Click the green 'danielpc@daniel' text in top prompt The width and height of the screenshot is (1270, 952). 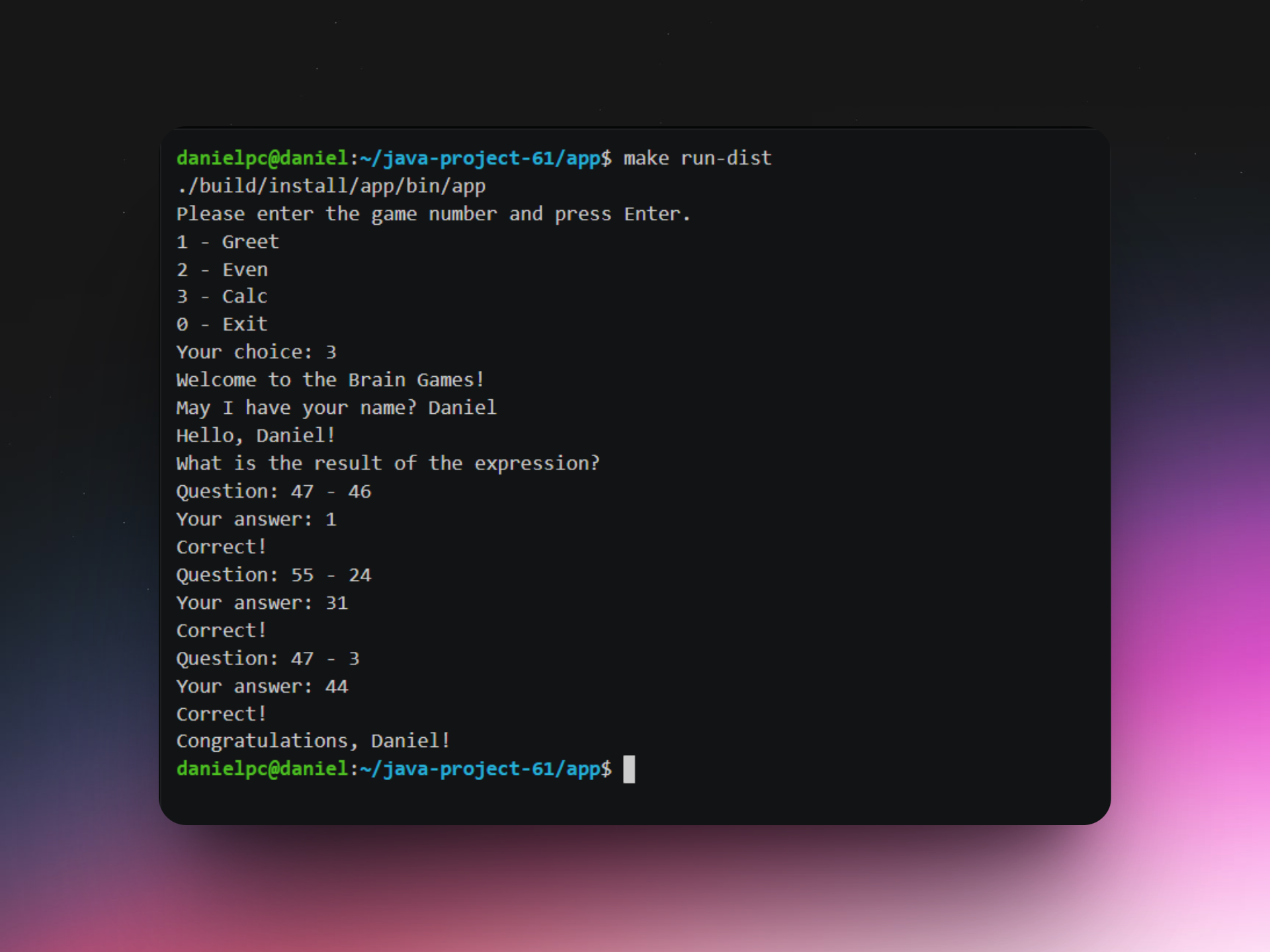pos(263,158)
